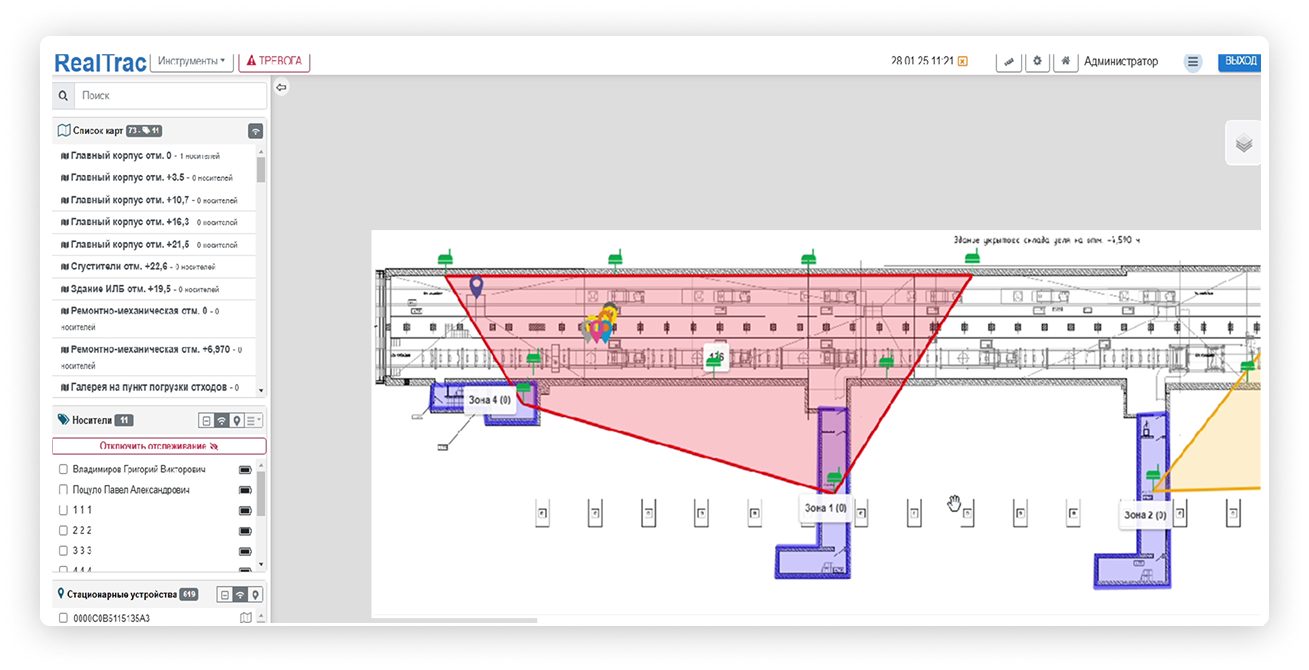
Task: Toggle the wireless filter in the Носители header
Action: click(x=221, y=421)
